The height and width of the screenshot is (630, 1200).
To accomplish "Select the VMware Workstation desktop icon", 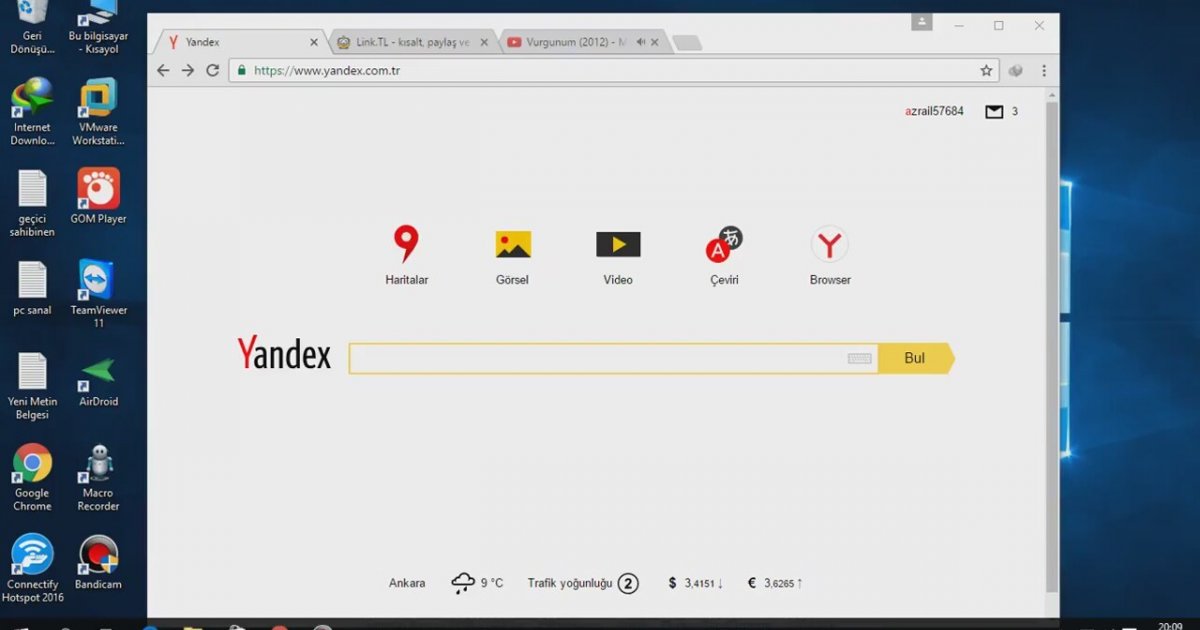I will click(98, 112).
